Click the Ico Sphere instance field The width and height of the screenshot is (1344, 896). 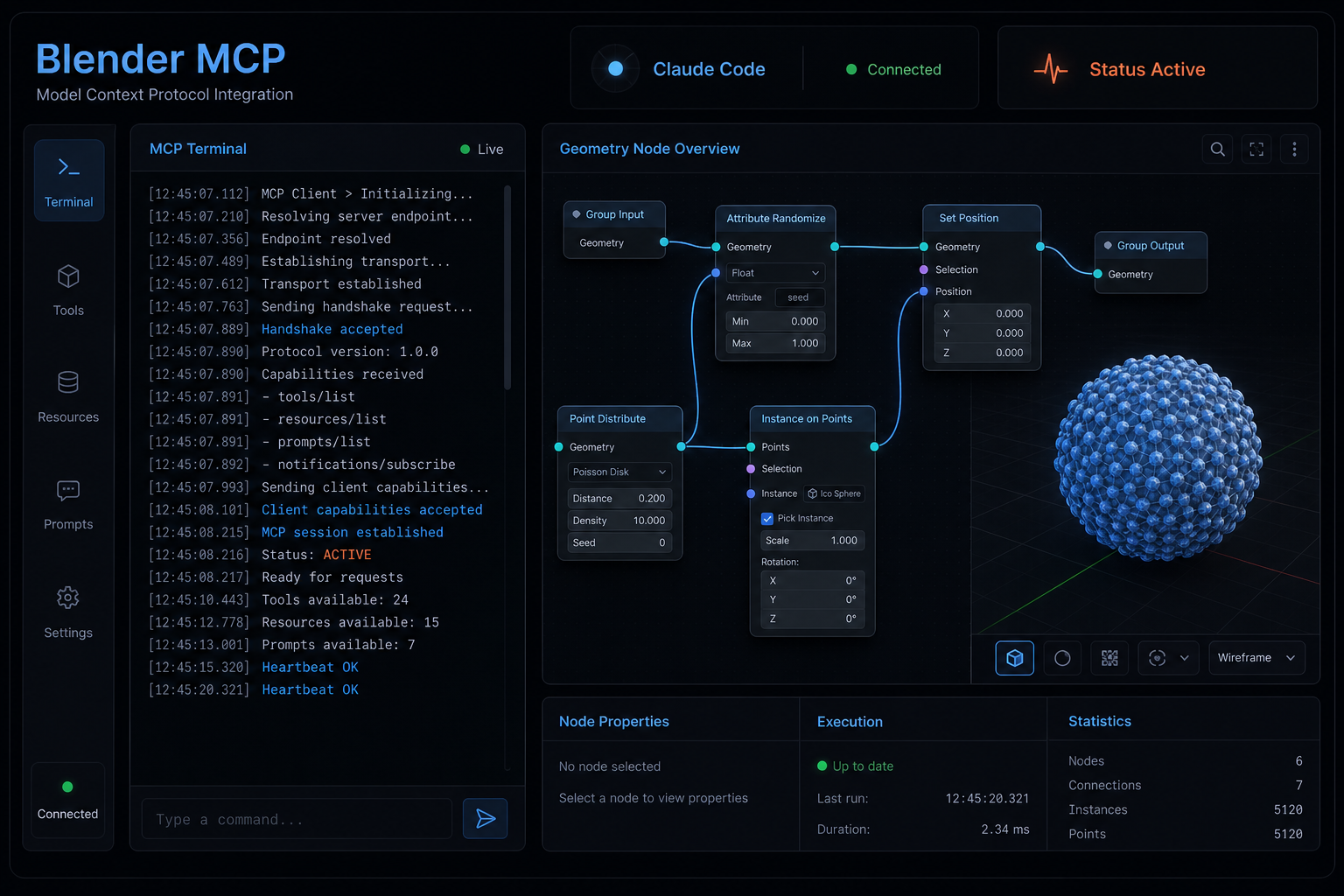pos(835,493)
